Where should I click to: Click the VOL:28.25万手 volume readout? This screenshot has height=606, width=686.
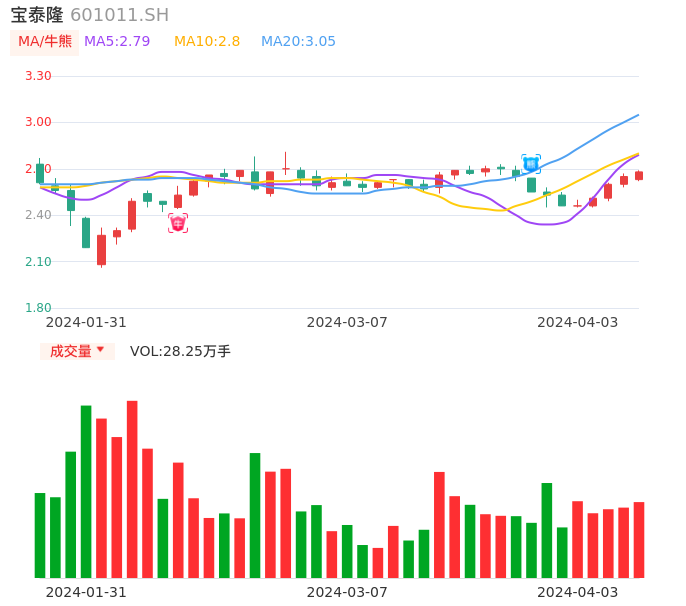pyautogui.click(x=180, y=351)
